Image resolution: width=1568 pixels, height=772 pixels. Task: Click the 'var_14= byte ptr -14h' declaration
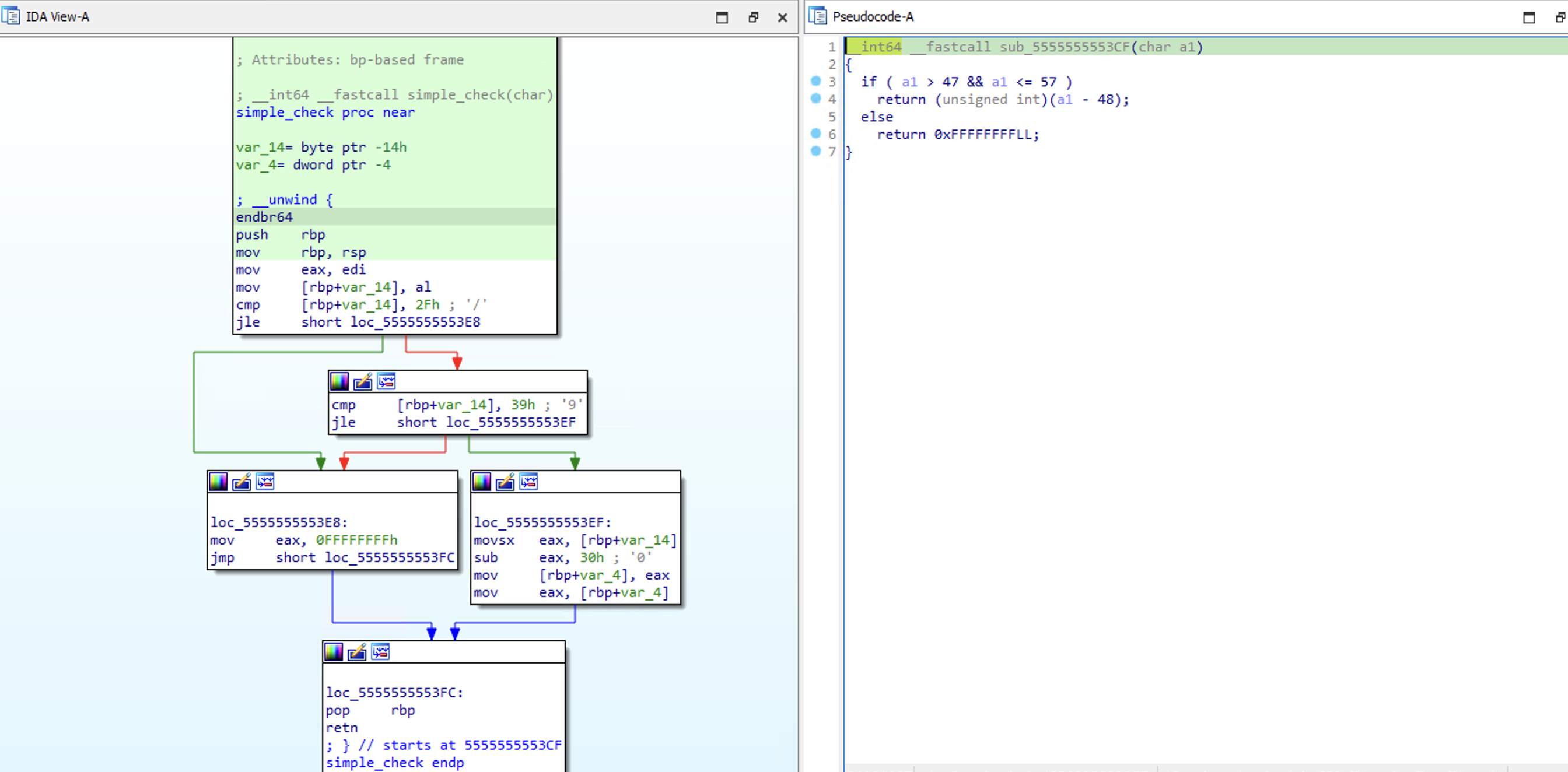coord(321,147)
